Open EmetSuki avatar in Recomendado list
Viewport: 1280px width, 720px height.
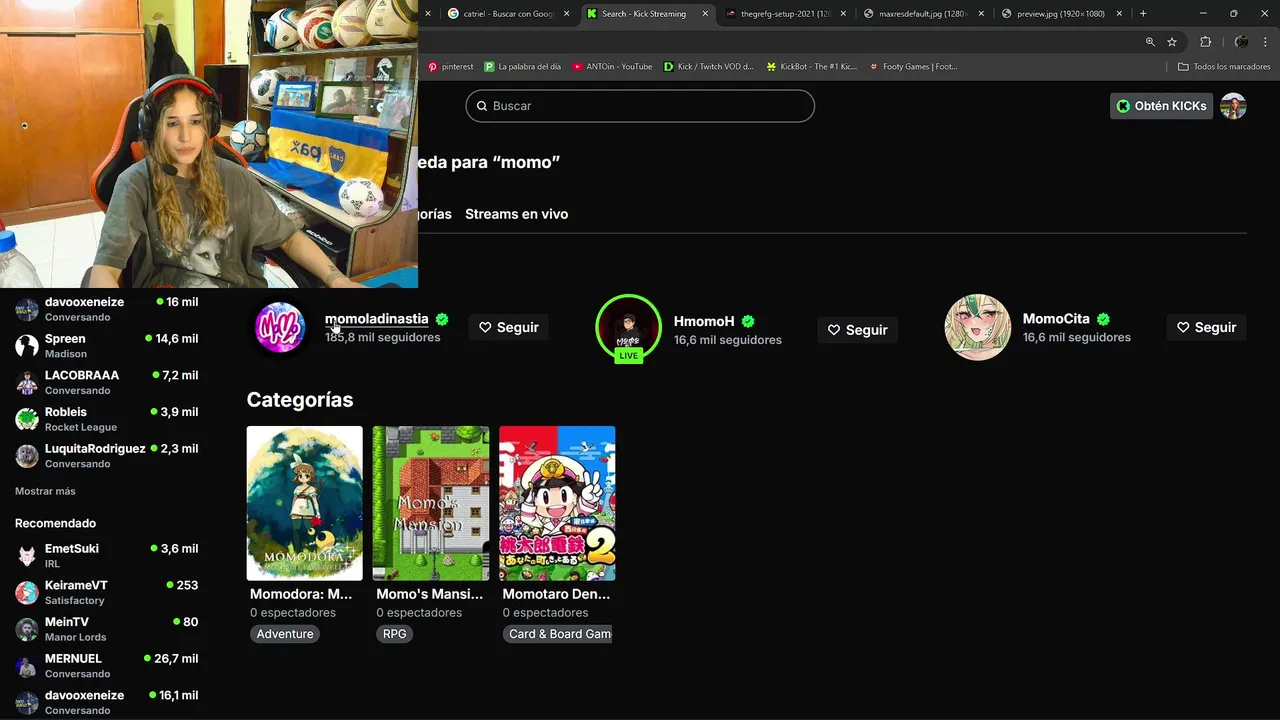(27, 556)
